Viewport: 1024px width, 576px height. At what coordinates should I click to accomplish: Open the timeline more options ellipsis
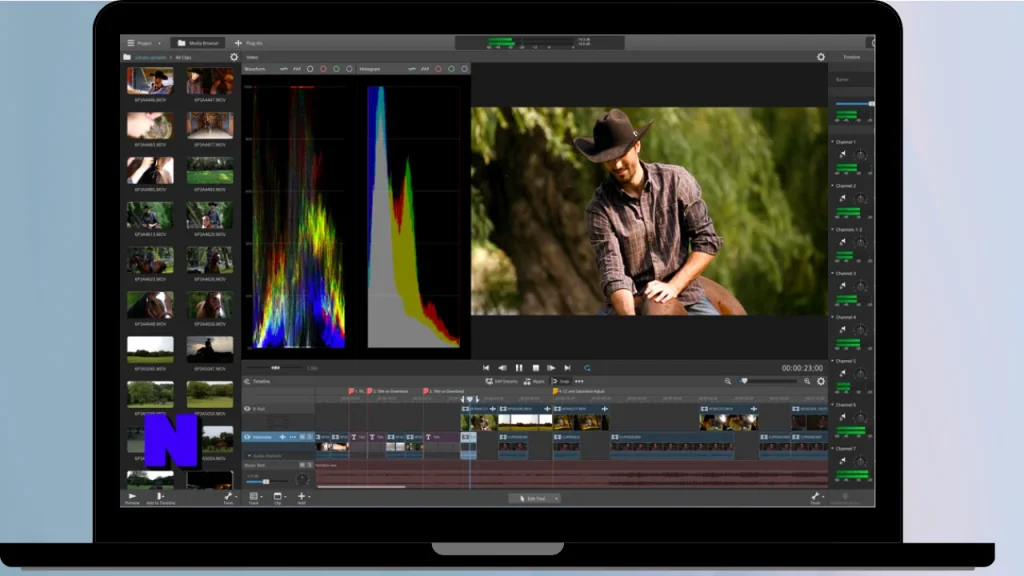579,381
